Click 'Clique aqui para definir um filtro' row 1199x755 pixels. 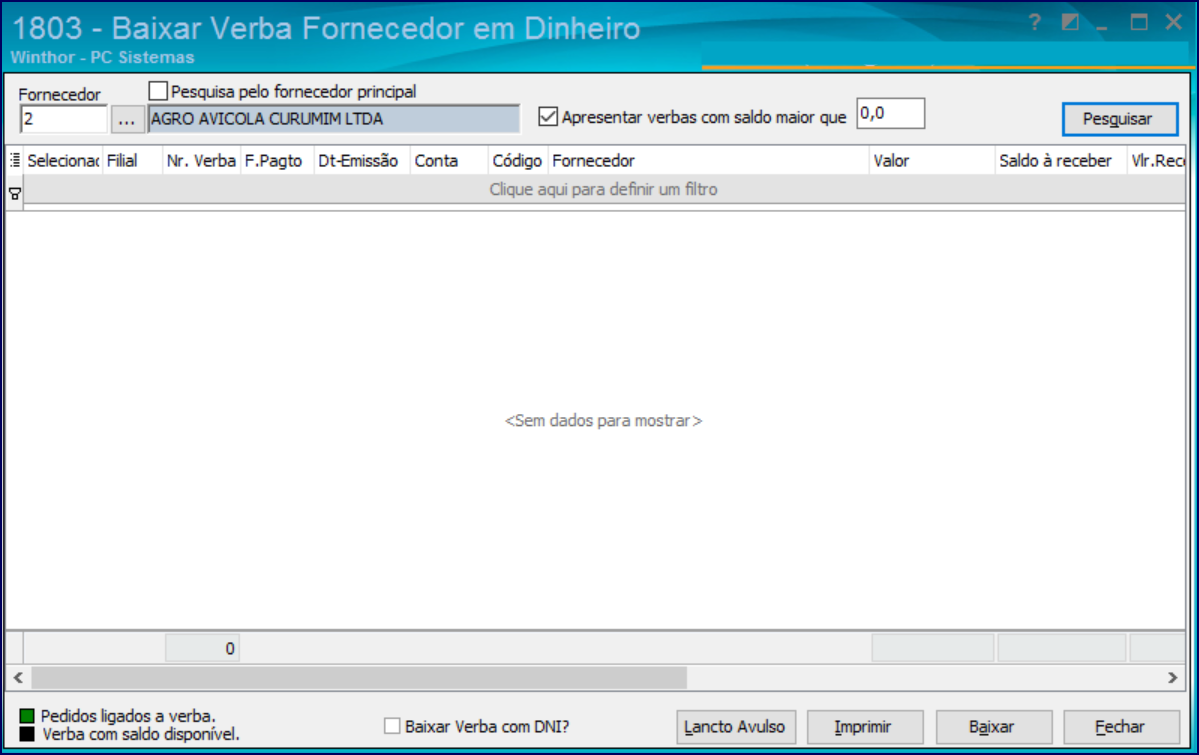pos(603,190)
